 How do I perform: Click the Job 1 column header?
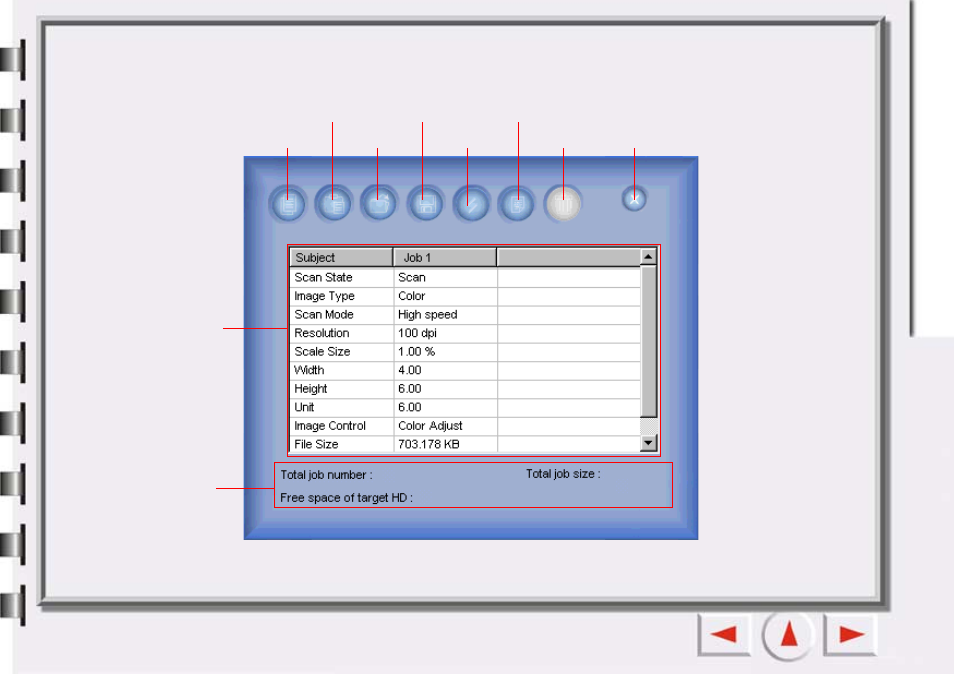click(445, 257)
